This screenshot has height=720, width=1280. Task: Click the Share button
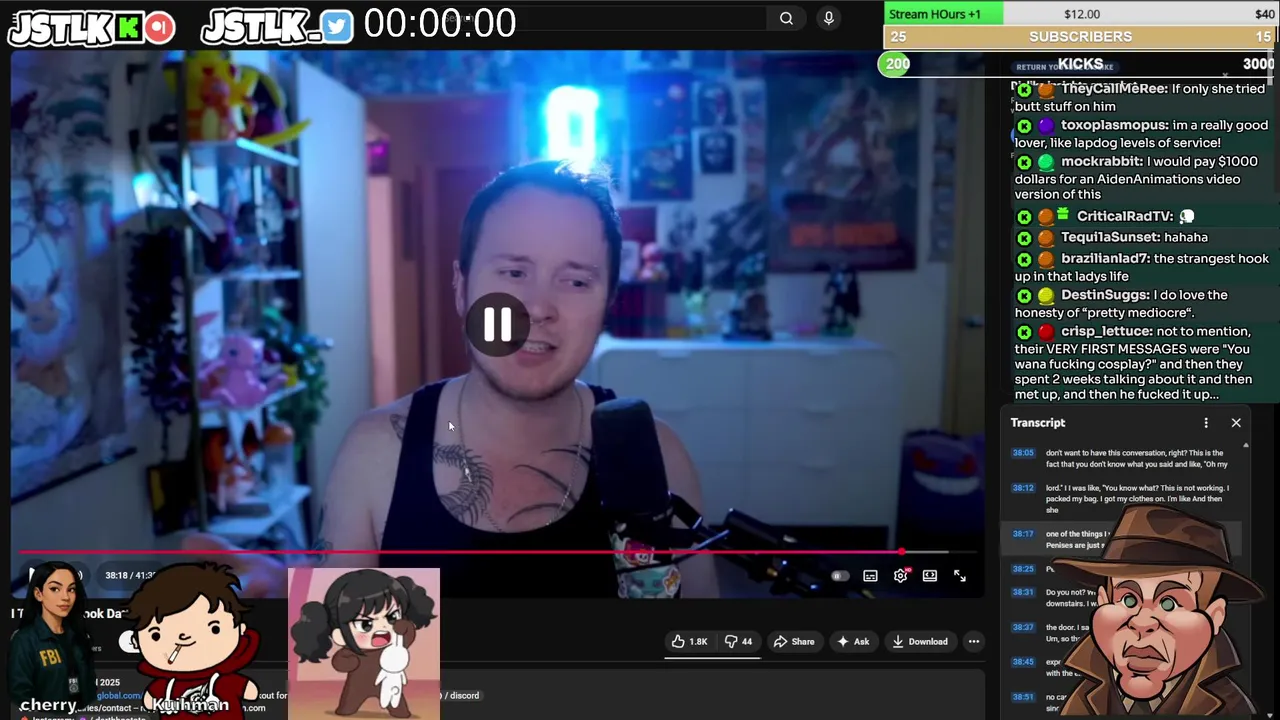pyautogui.click(x=793, y=642)
